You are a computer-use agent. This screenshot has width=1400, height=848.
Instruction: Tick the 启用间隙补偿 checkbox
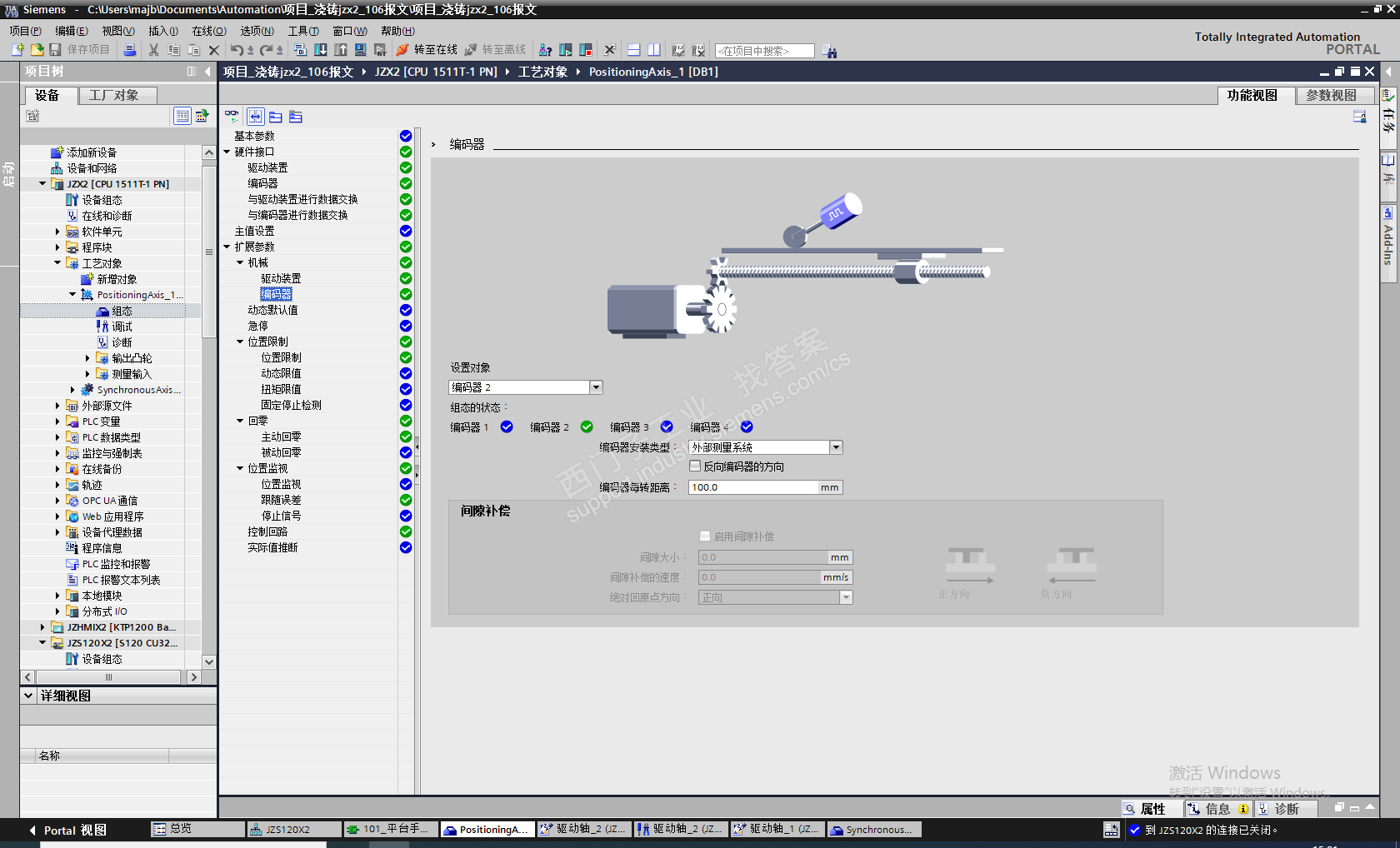(x=705, y=536)
